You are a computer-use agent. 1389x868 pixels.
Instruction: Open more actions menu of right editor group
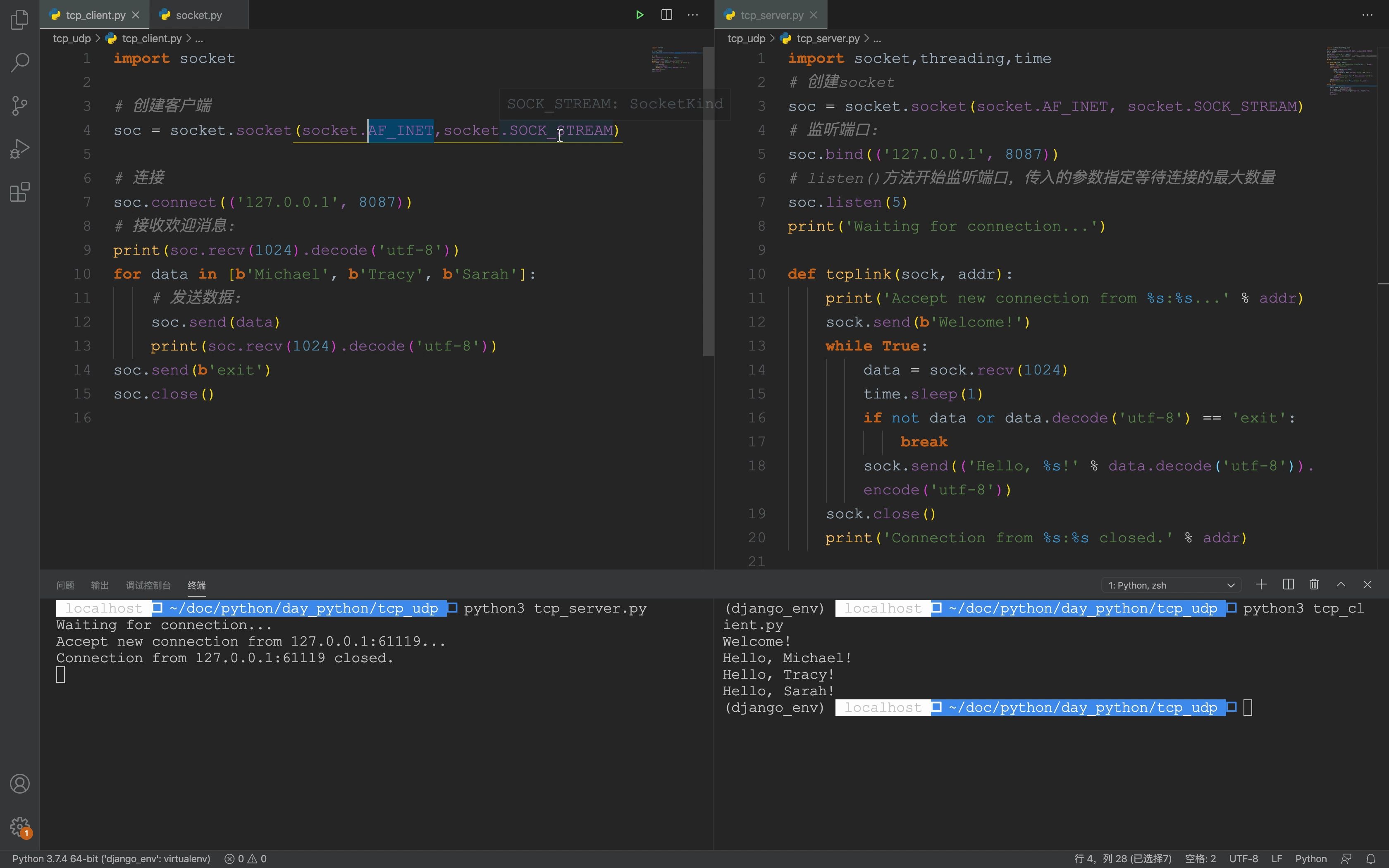(1367, 15)
